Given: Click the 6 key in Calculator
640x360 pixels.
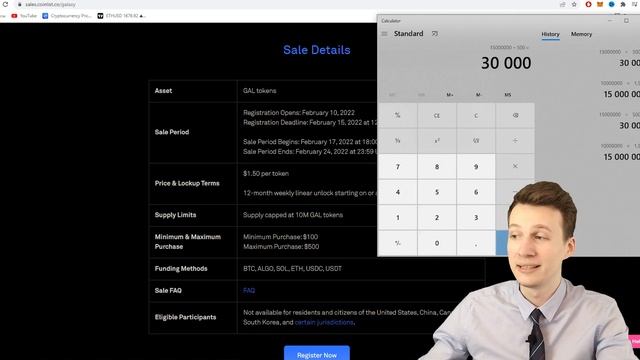Looking at the screenshot, I should click(476, 192).
